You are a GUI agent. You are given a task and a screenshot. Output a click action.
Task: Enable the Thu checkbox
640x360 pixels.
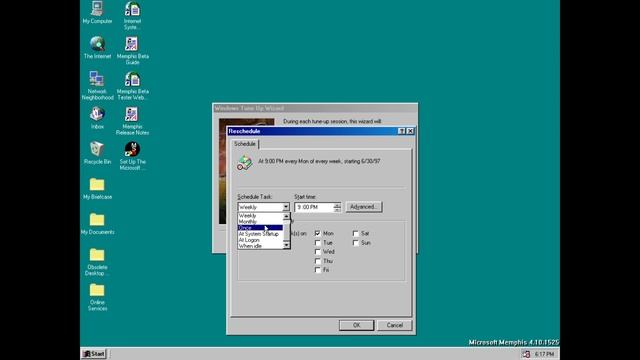coord(318,261)
